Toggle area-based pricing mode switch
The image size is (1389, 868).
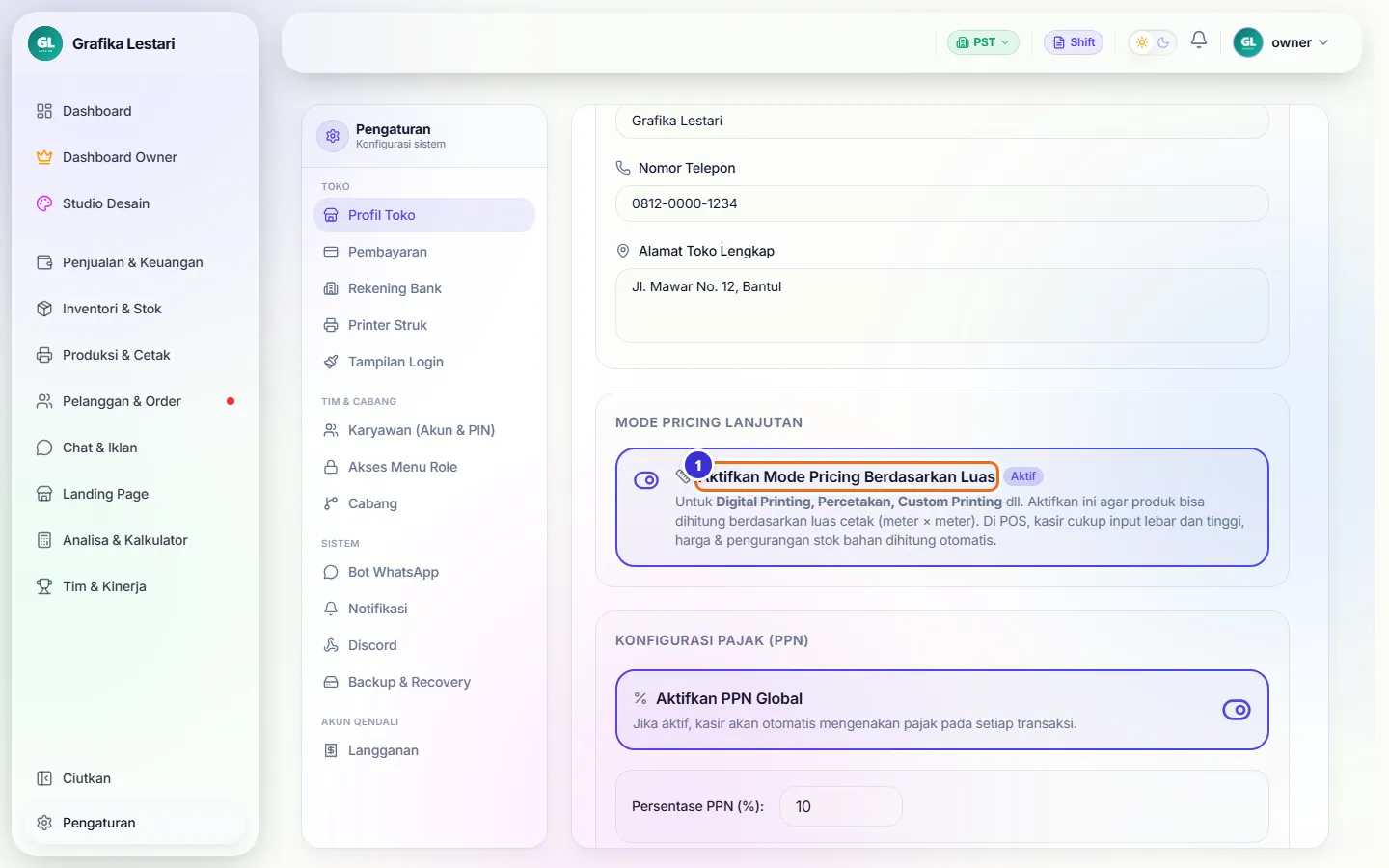click(646, 480)
